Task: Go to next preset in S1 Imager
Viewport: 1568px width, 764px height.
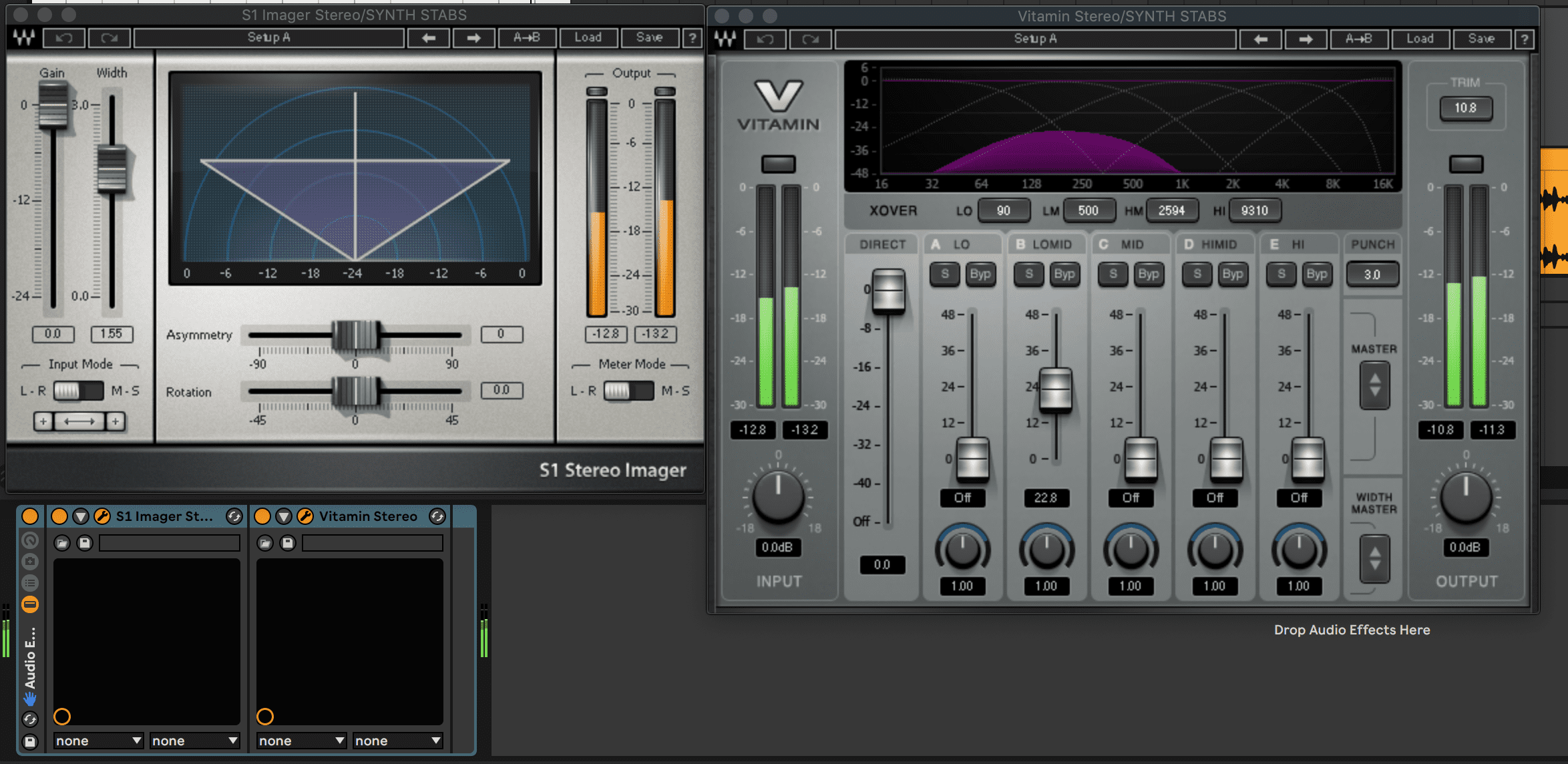Action: pos(473,38)
